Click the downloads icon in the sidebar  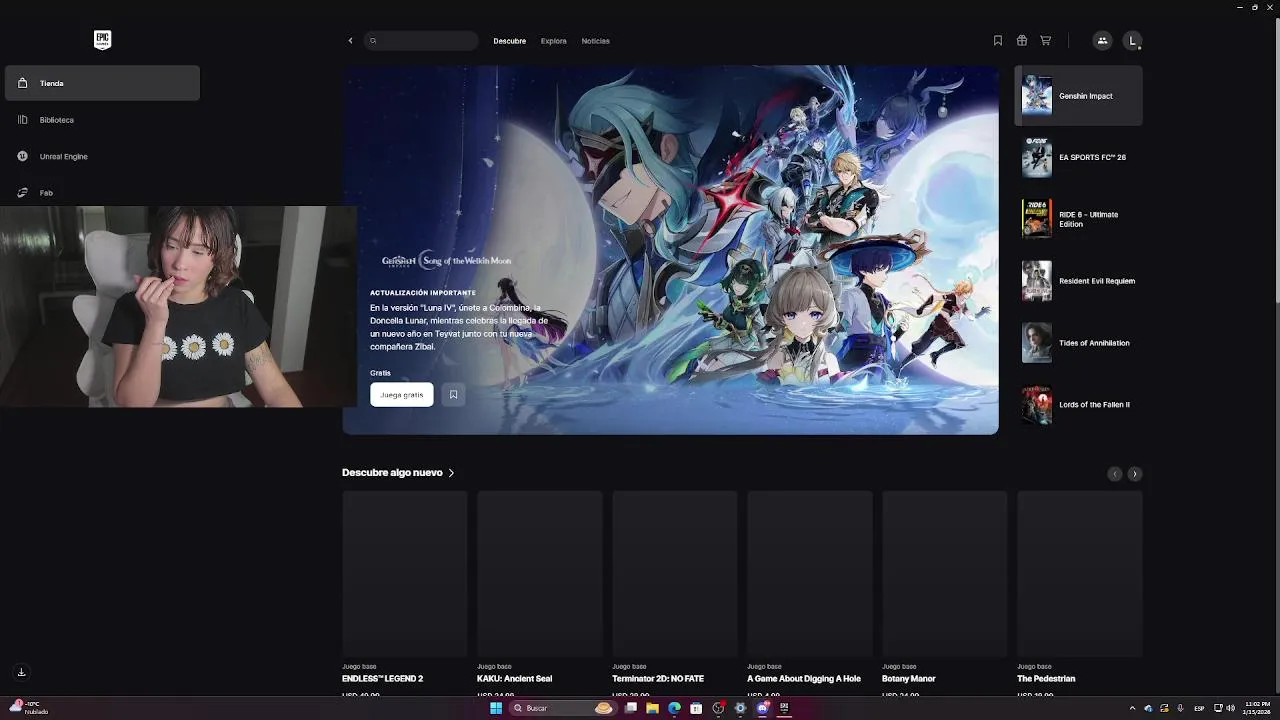tap(21, 672)
